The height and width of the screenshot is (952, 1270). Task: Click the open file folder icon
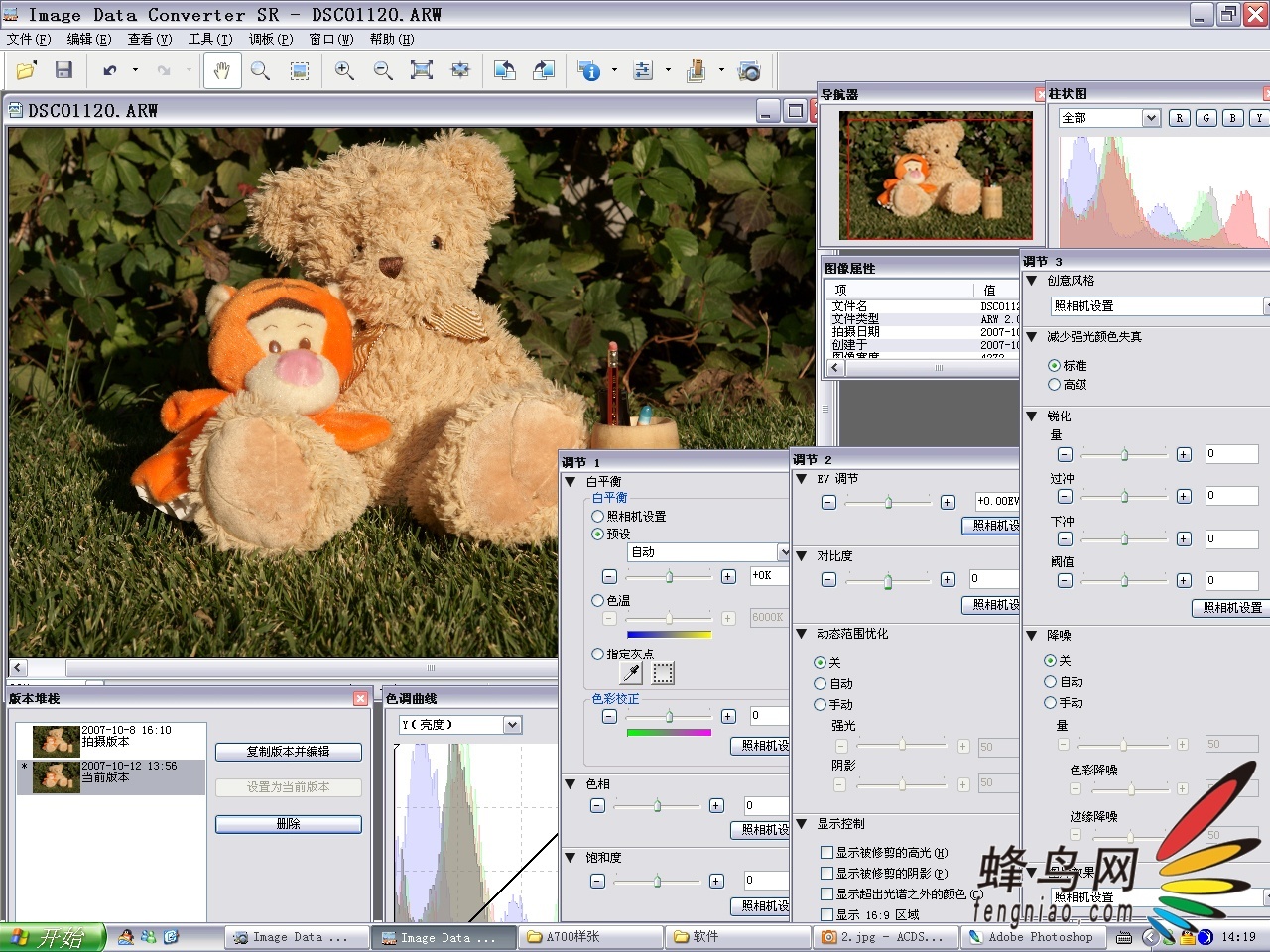(26, 70)
